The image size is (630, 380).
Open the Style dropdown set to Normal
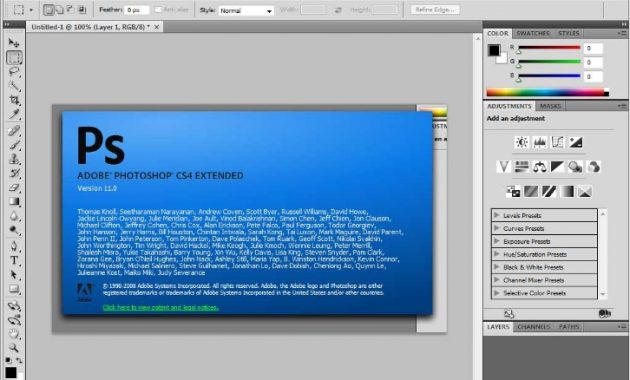click(x=246, y=10)
